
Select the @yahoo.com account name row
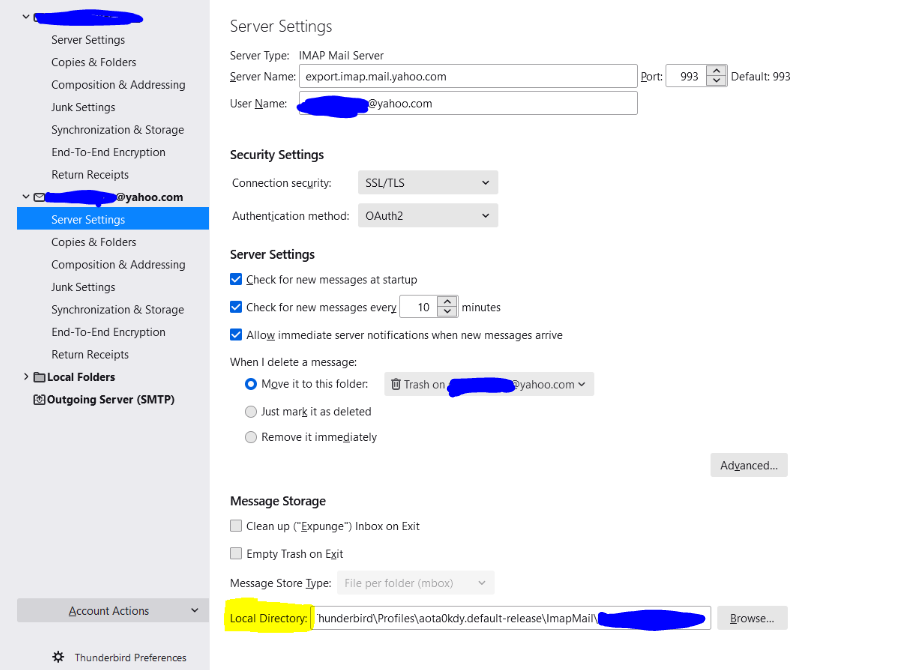point(112,197)
